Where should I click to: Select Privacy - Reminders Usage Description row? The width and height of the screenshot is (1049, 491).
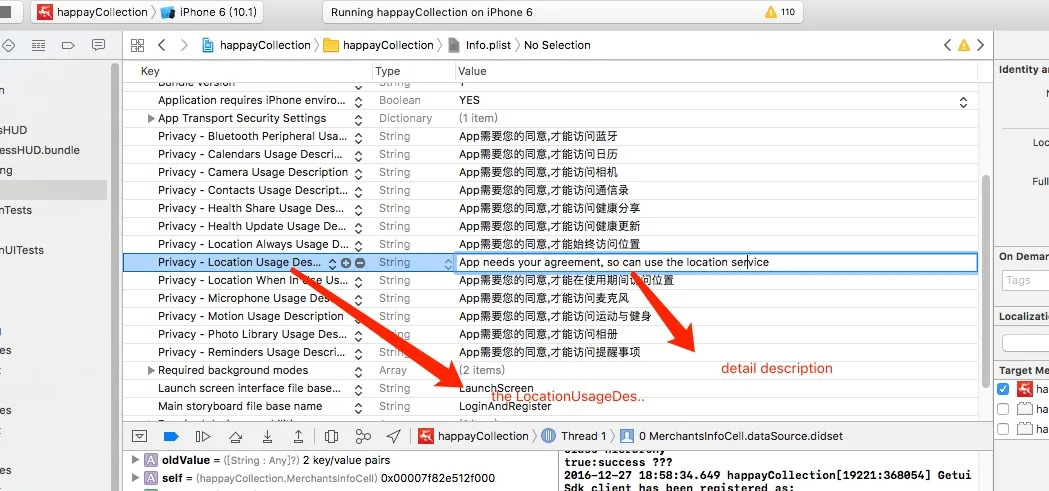click(550, 353)
